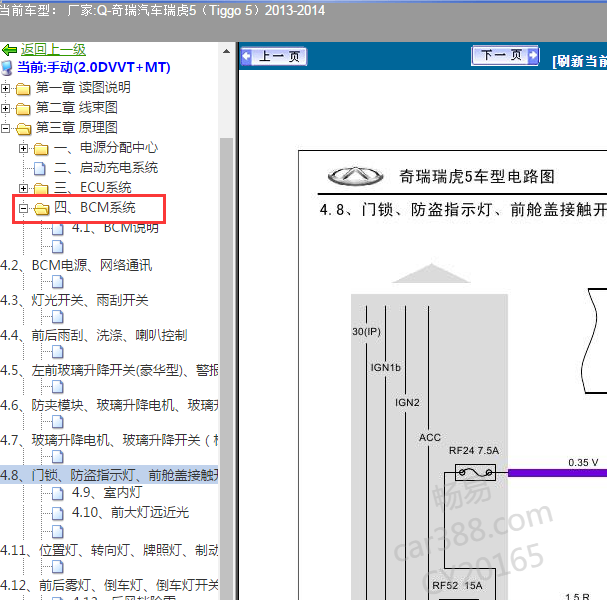This screenshot has width=607, height=600.
Task: Click page icon above 4.5、左前玻璃升降开关
Action: pyautogui.click(x=58, y=352)
